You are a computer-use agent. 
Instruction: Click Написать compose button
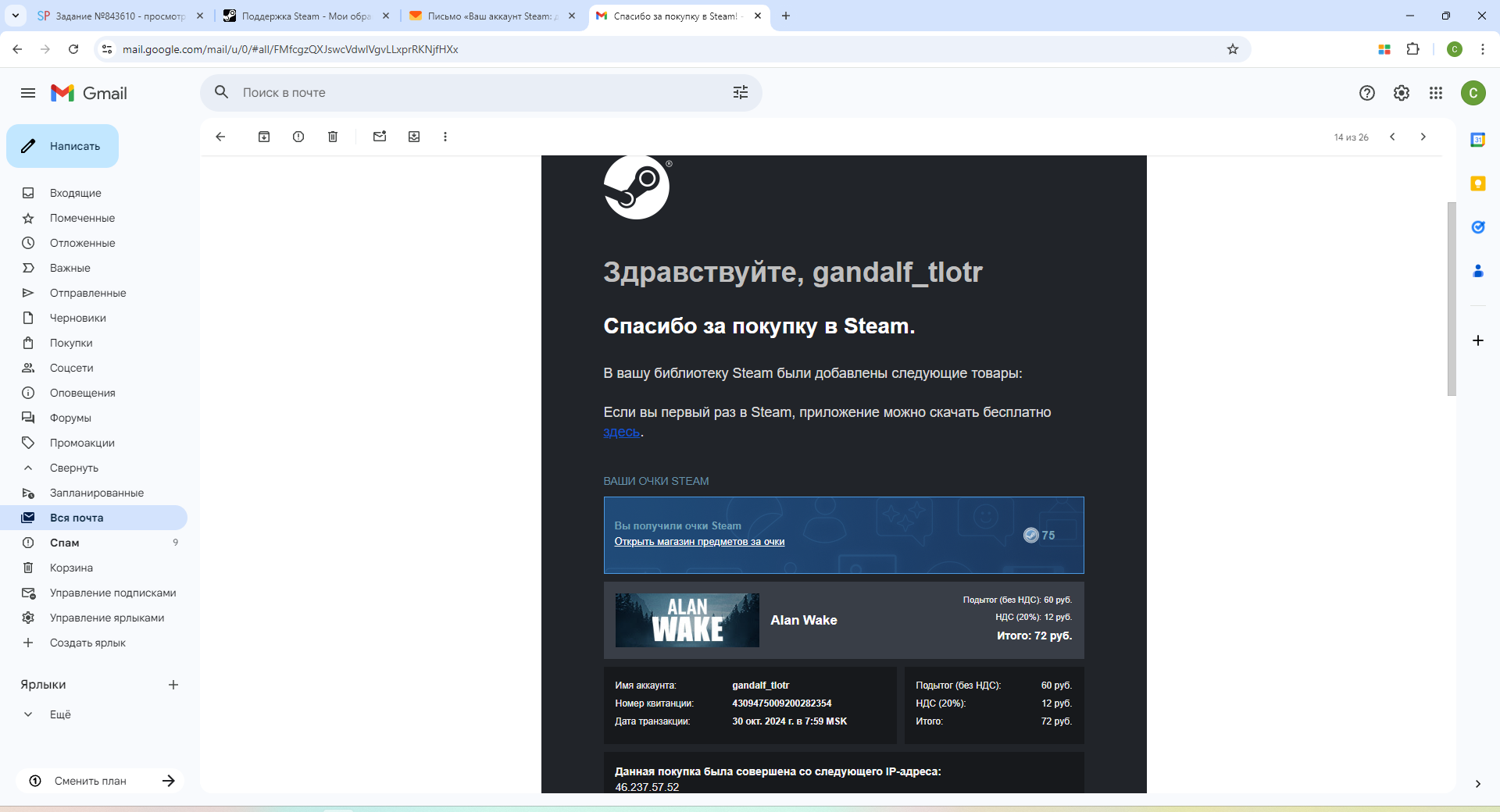coord(62,146)
